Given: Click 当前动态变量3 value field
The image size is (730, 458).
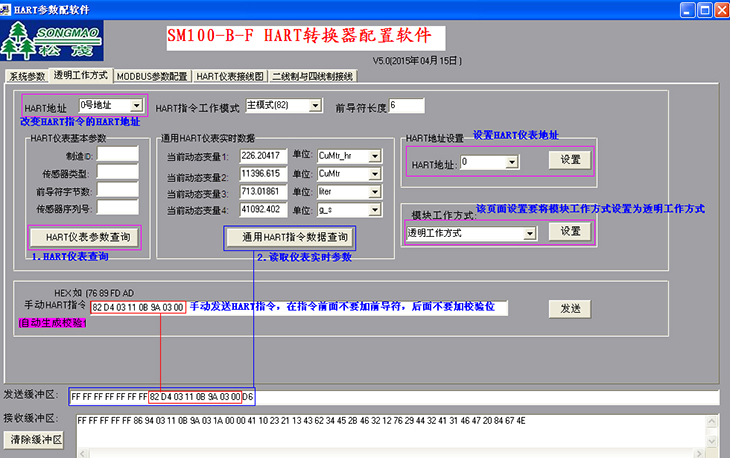Looking at the screenshot, I should (x=264, y=192).
